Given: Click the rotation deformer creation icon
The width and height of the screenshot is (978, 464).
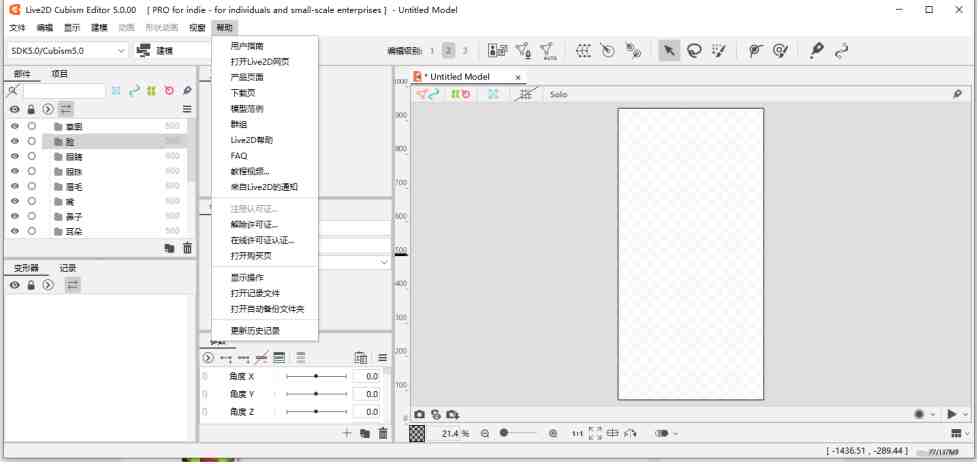Looking at the screenshot, I should click(608, 51).
